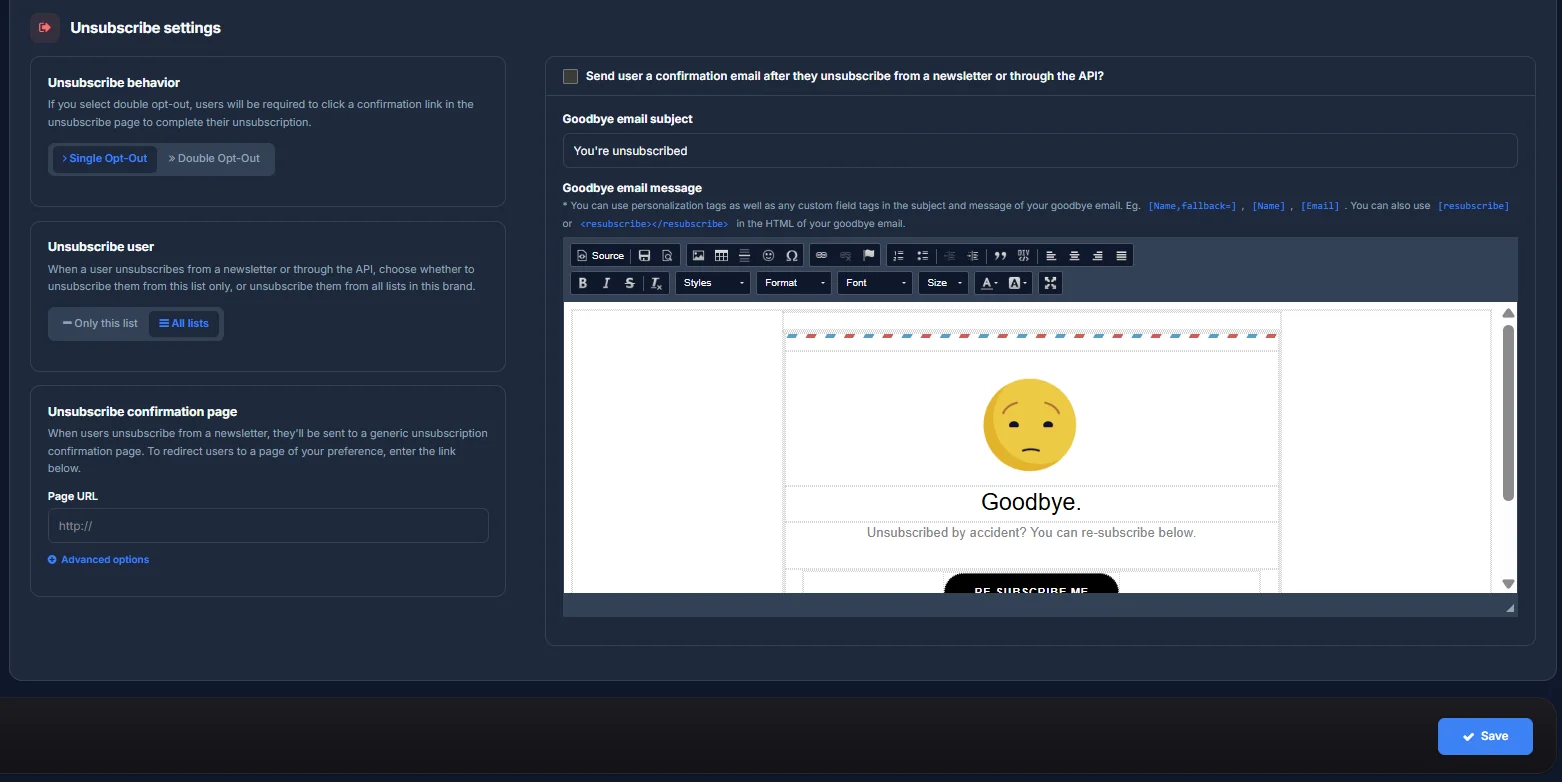Click the Goodbye email subject field
This screenshot has width=1562, height=782.
click(x=1040, y=151)
